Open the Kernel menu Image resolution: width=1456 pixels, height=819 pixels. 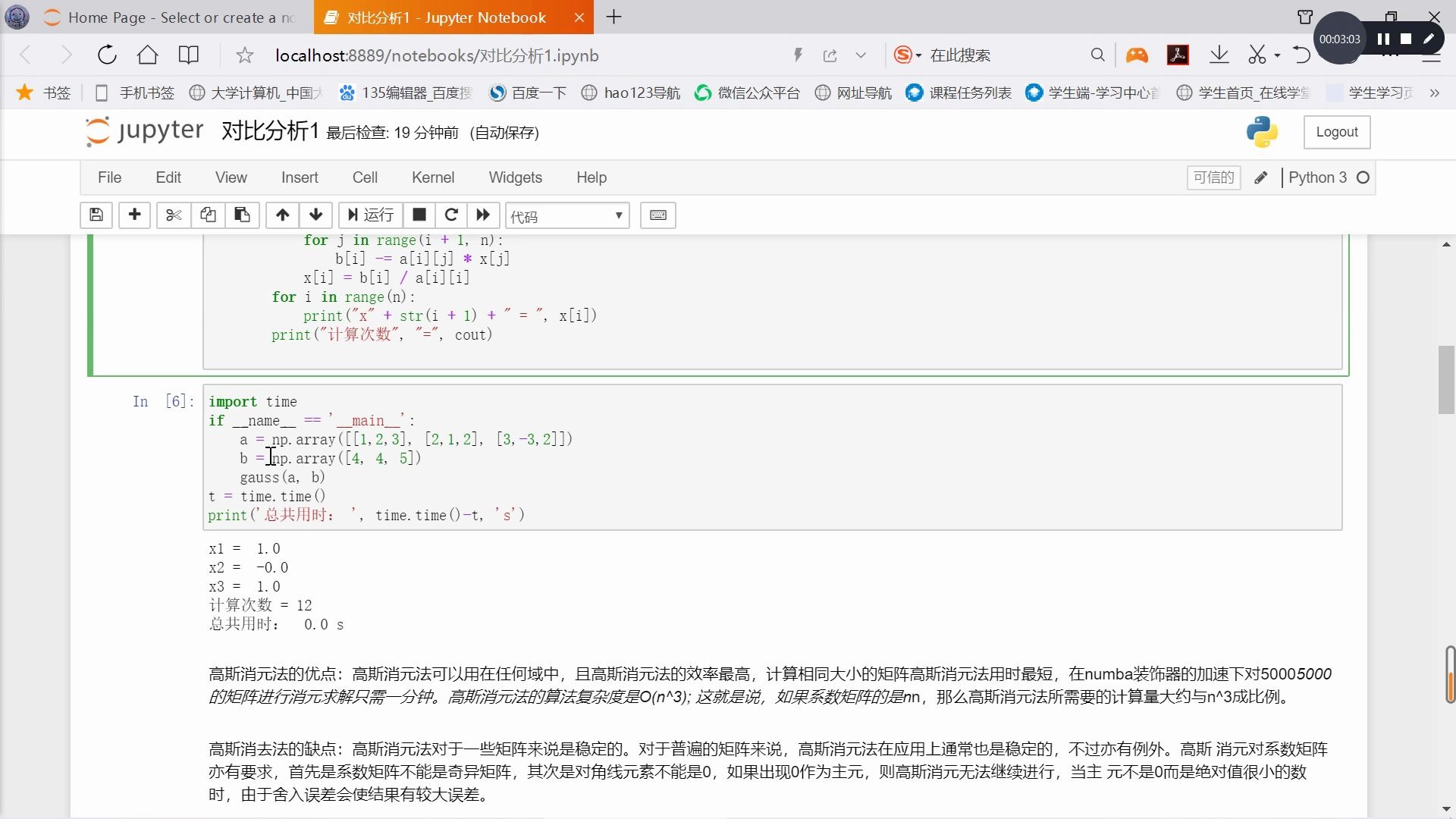(433, 177)
